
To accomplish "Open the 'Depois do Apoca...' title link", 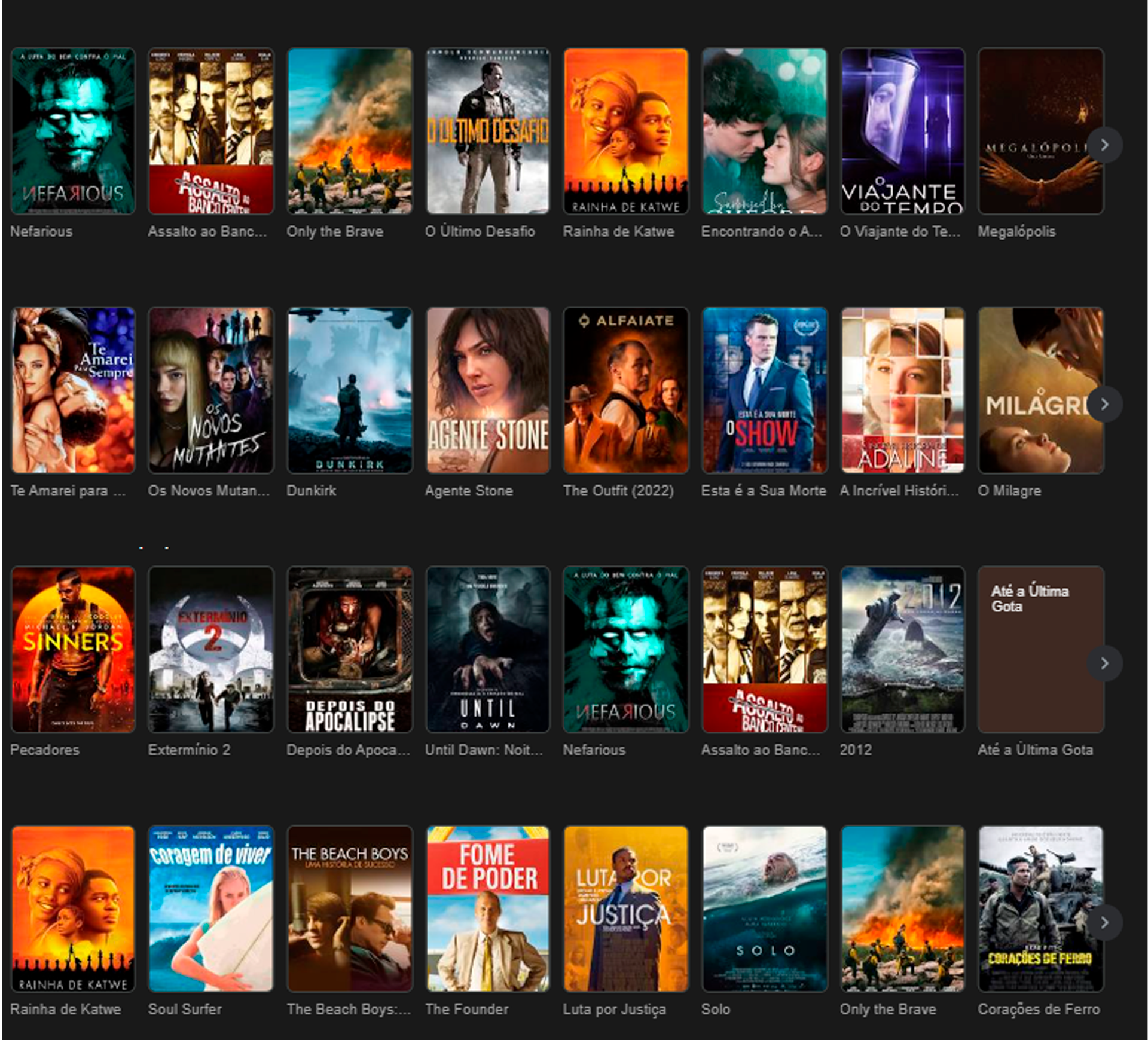I will (x=349, y=751).
